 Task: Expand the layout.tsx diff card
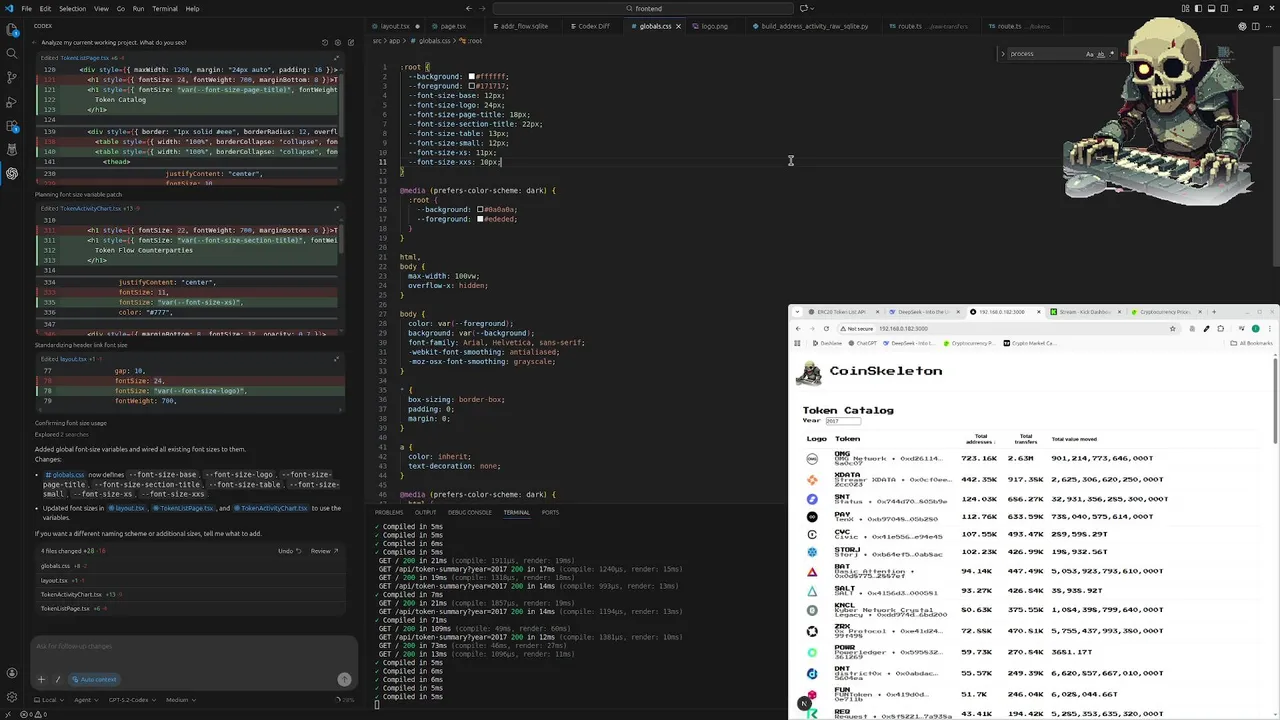(x=336, y=359)
